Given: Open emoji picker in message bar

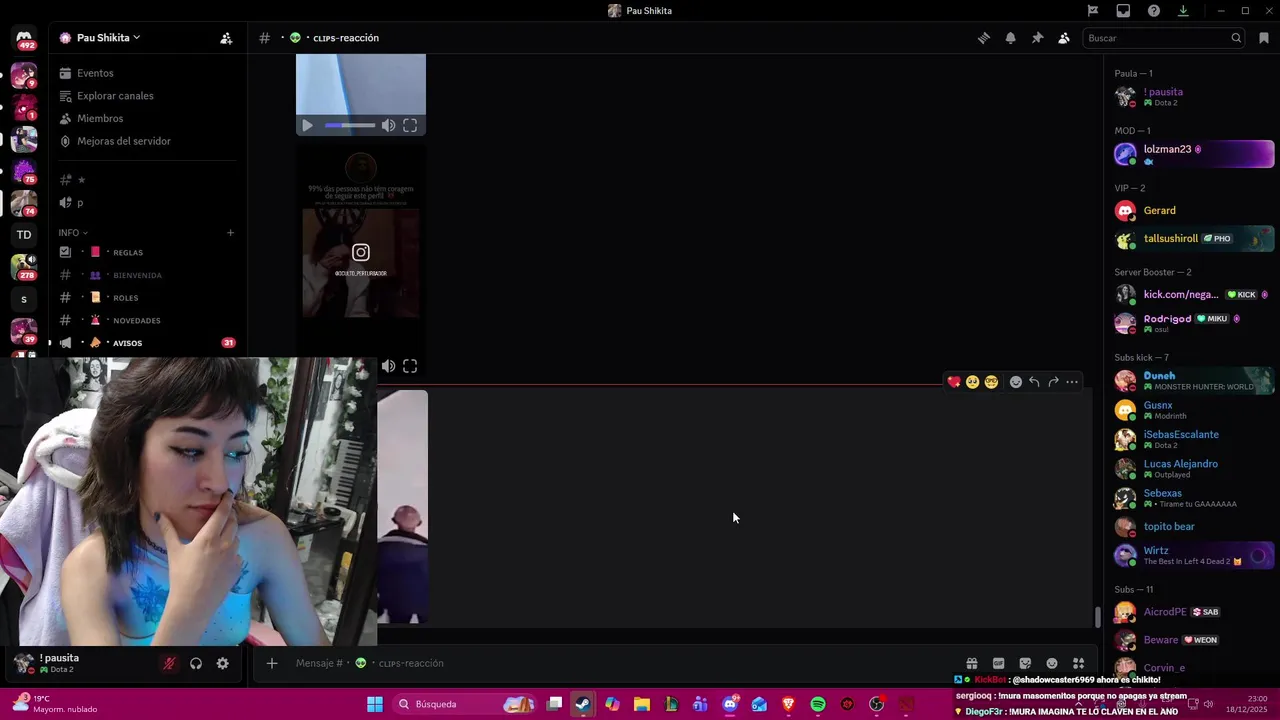Looking at the screenshot, I should click(1052, 663).
